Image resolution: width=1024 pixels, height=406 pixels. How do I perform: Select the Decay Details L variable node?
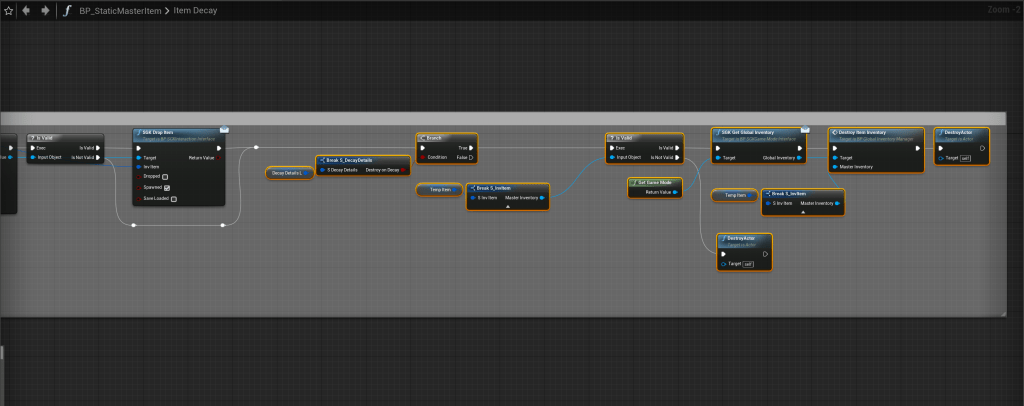289,173
